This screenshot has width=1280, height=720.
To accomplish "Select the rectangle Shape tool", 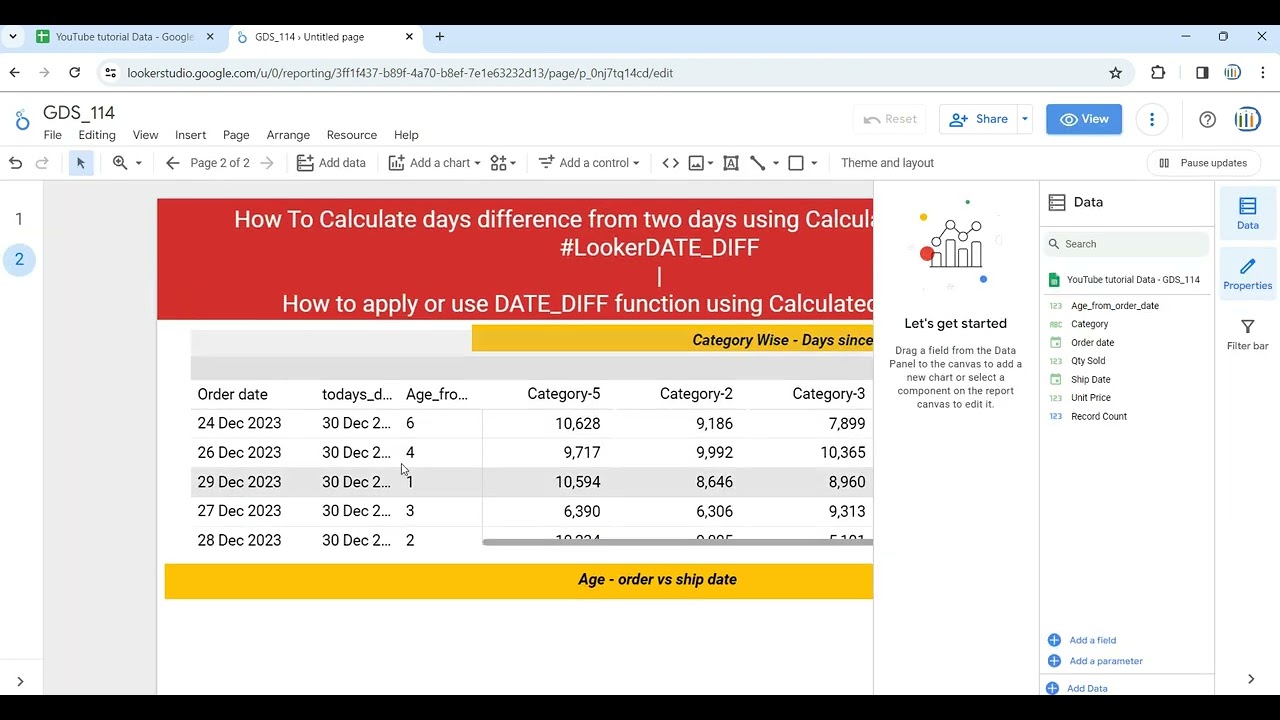I will pyautogui.click(x=796, y=163).
